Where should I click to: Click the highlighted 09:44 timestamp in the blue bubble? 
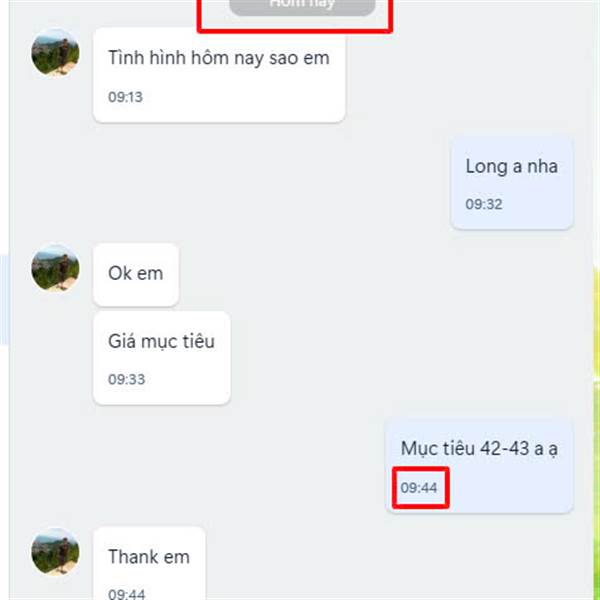pos(419,488)
